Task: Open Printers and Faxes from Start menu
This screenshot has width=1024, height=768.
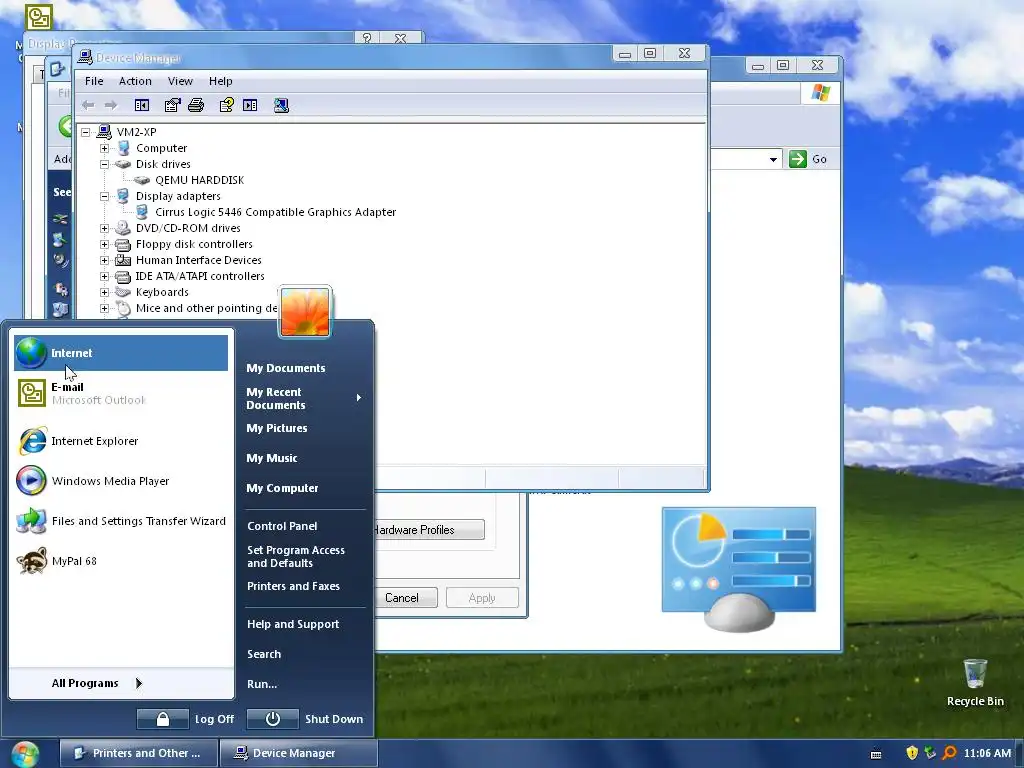Action: click(293, 586)
